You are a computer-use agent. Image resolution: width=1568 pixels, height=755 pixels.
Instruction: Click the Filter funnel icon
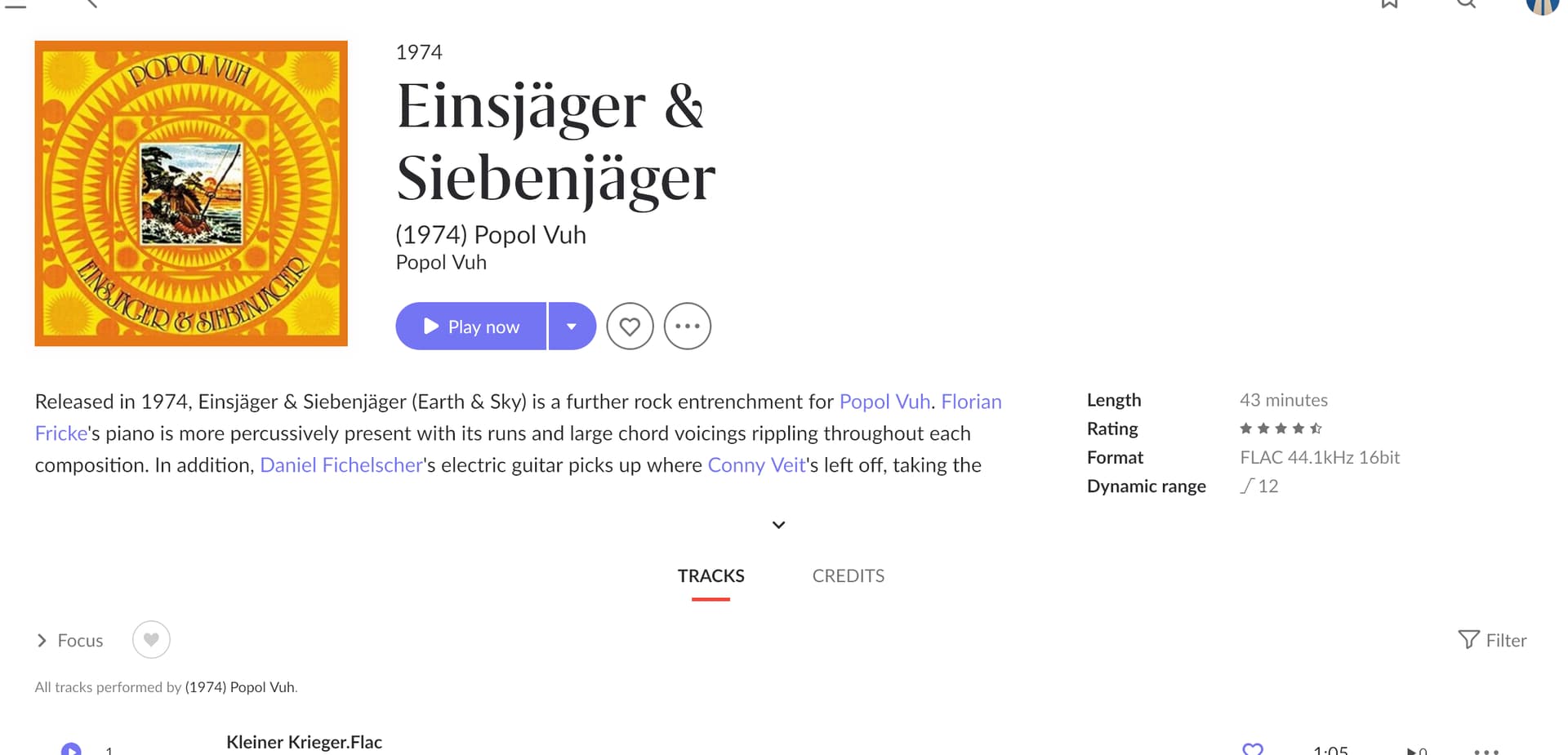coord(1468,640)
